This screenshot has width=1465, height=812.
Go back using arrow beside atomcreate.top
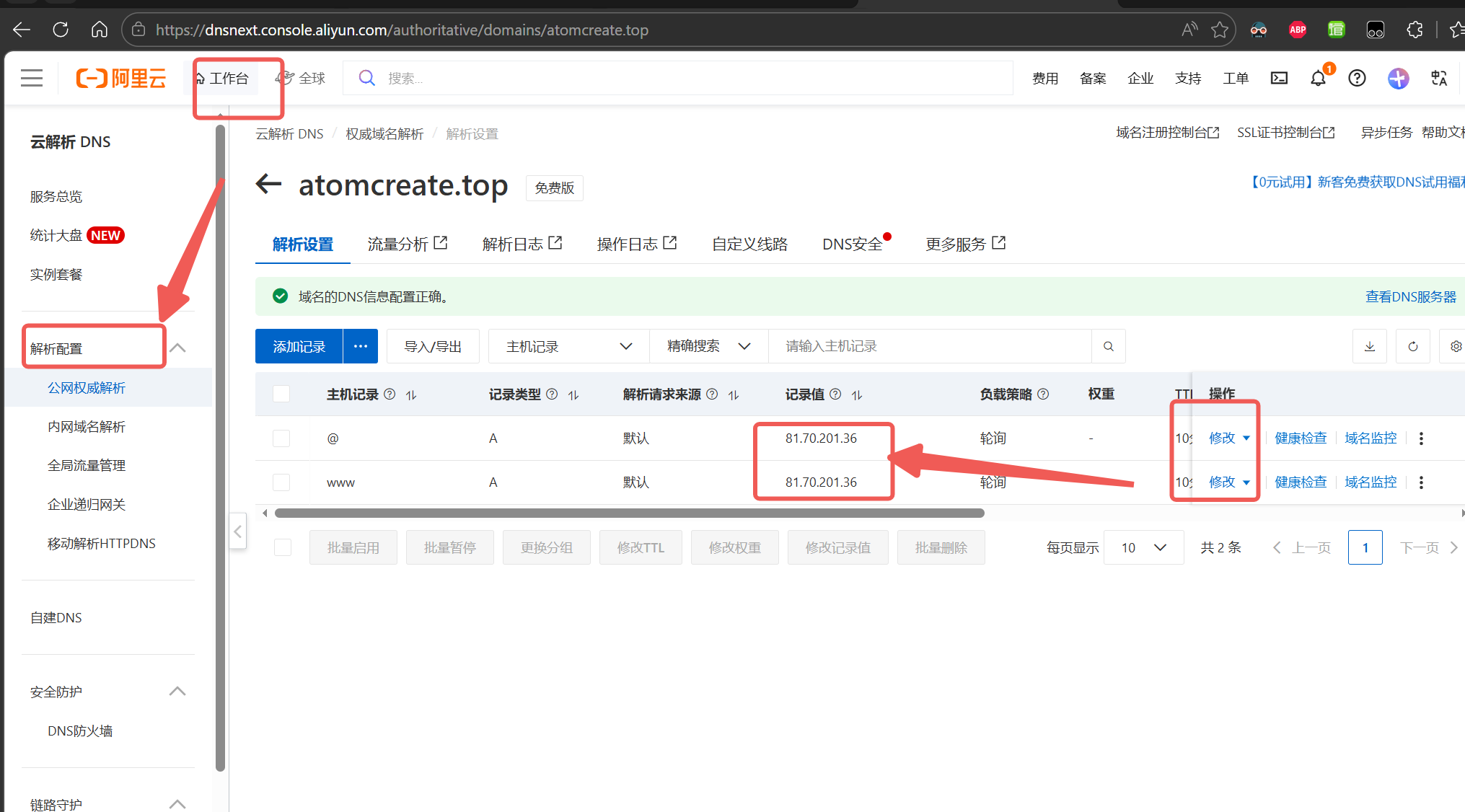coord(269,185)
